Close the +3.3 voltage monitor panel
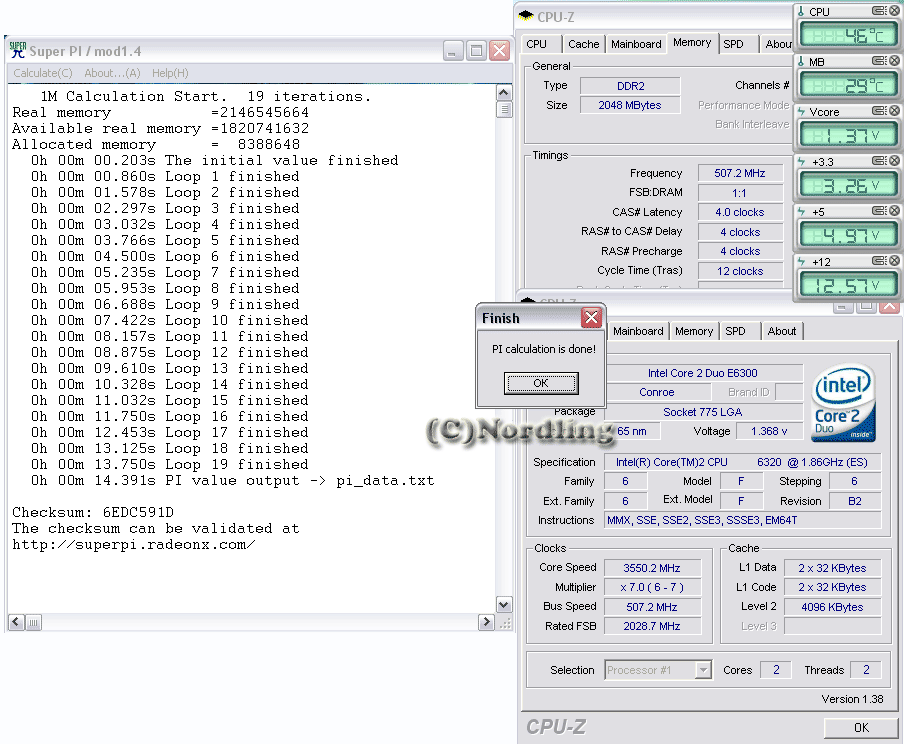This screenshot has height=744, width=904. point(894,160)
